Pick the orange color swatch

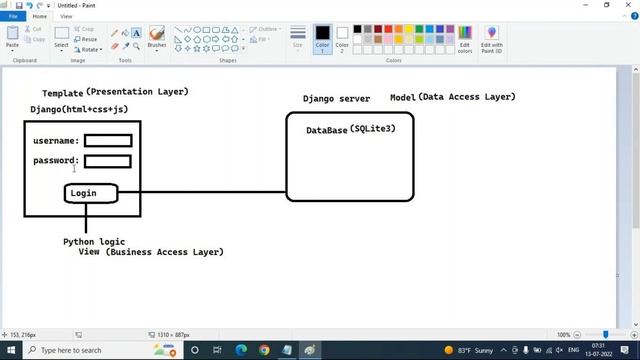pos(399,29)
